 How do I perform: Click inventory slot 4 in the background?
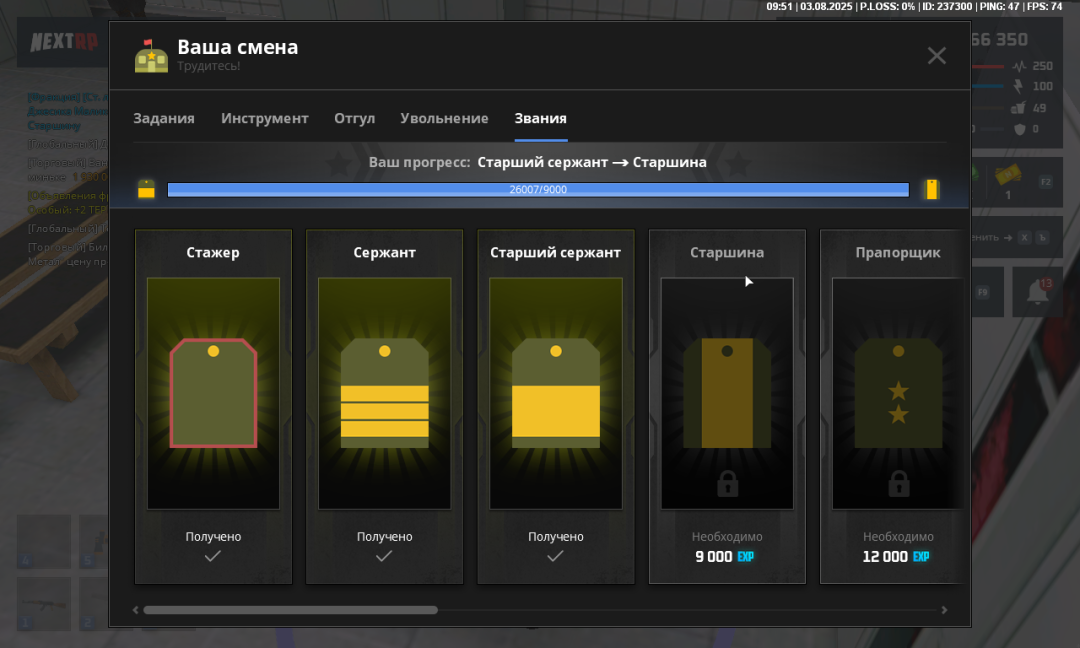[x=43, y=541]
